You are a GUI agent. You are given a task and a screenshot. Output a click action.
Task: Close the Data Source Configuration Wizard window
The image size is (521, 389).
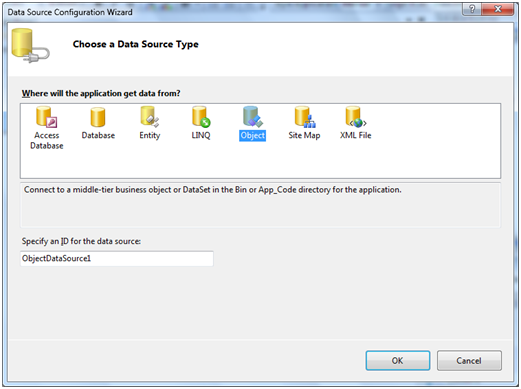coord(498,9)
